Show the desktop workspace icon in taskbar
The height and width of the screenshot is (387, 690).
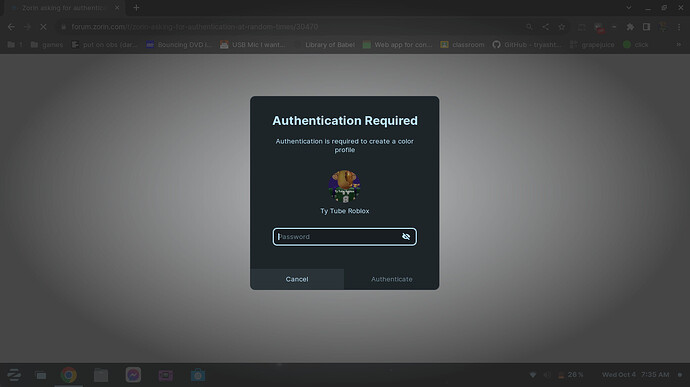pos(41,376)
